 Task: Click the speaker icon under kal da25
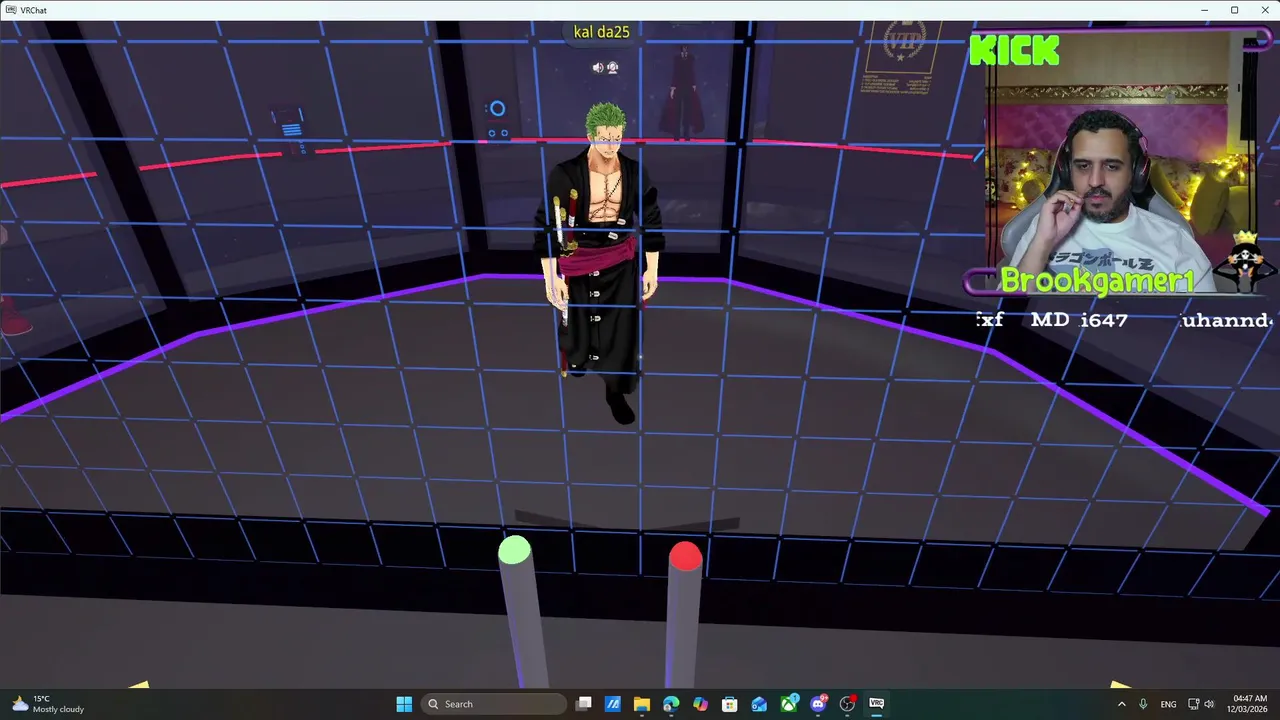point(597,68)
